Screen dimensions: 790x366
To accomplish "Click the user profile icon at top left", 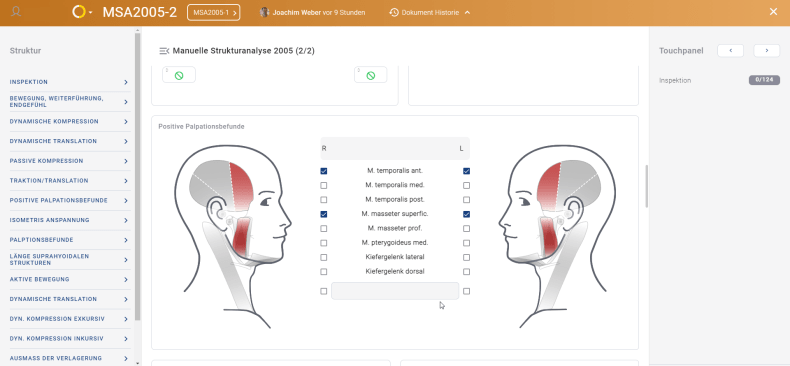I will pyautogui.click(x=16, y=11).
